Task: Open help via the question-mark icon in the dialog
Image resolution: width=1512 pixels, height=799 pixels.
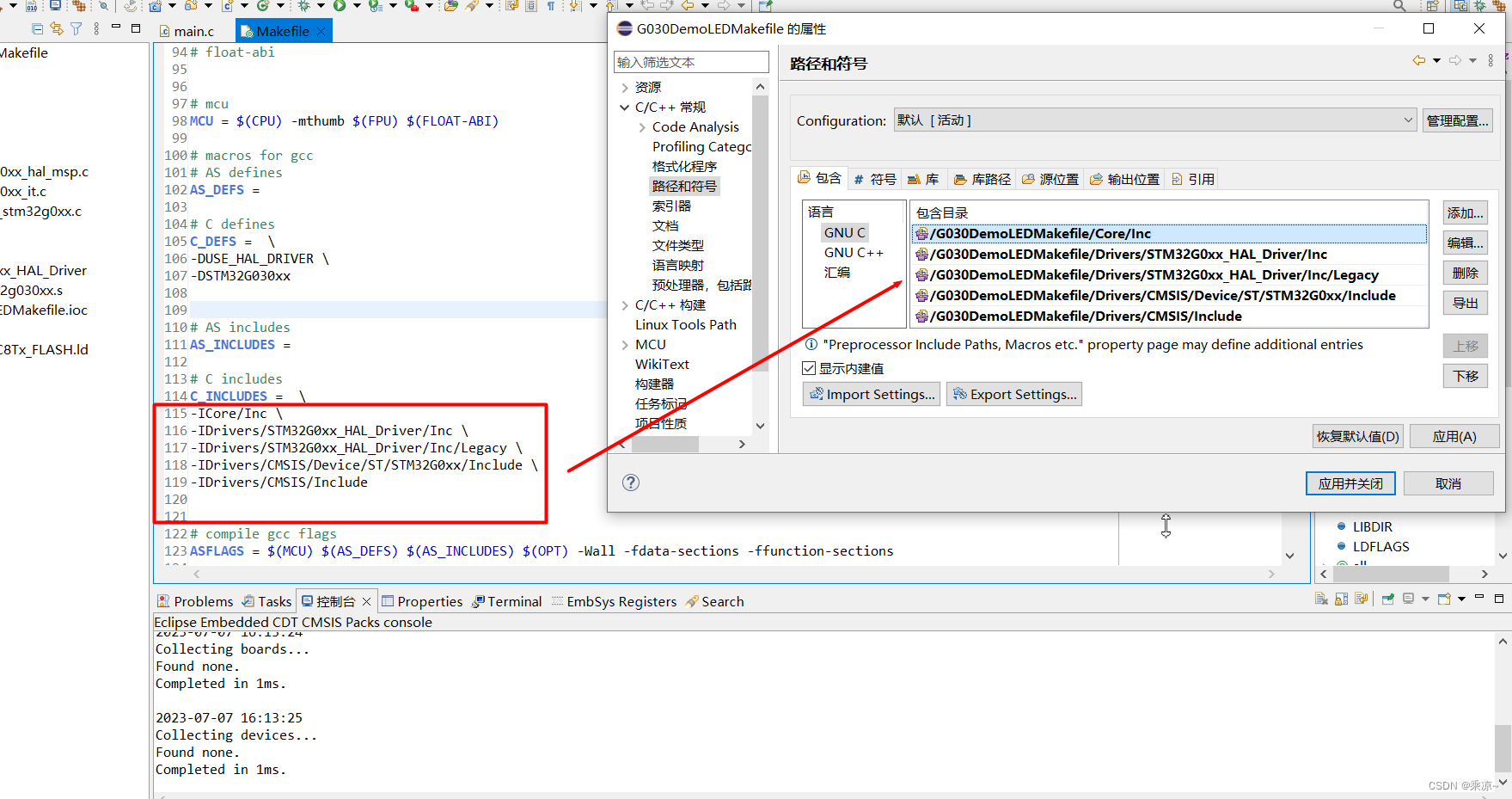Action: tap(631, 482)
